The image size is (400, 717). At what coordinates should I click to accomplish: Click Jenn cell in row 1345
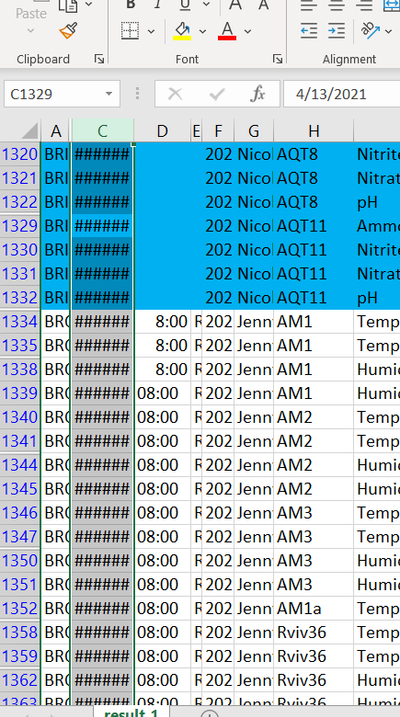point(254,489)
